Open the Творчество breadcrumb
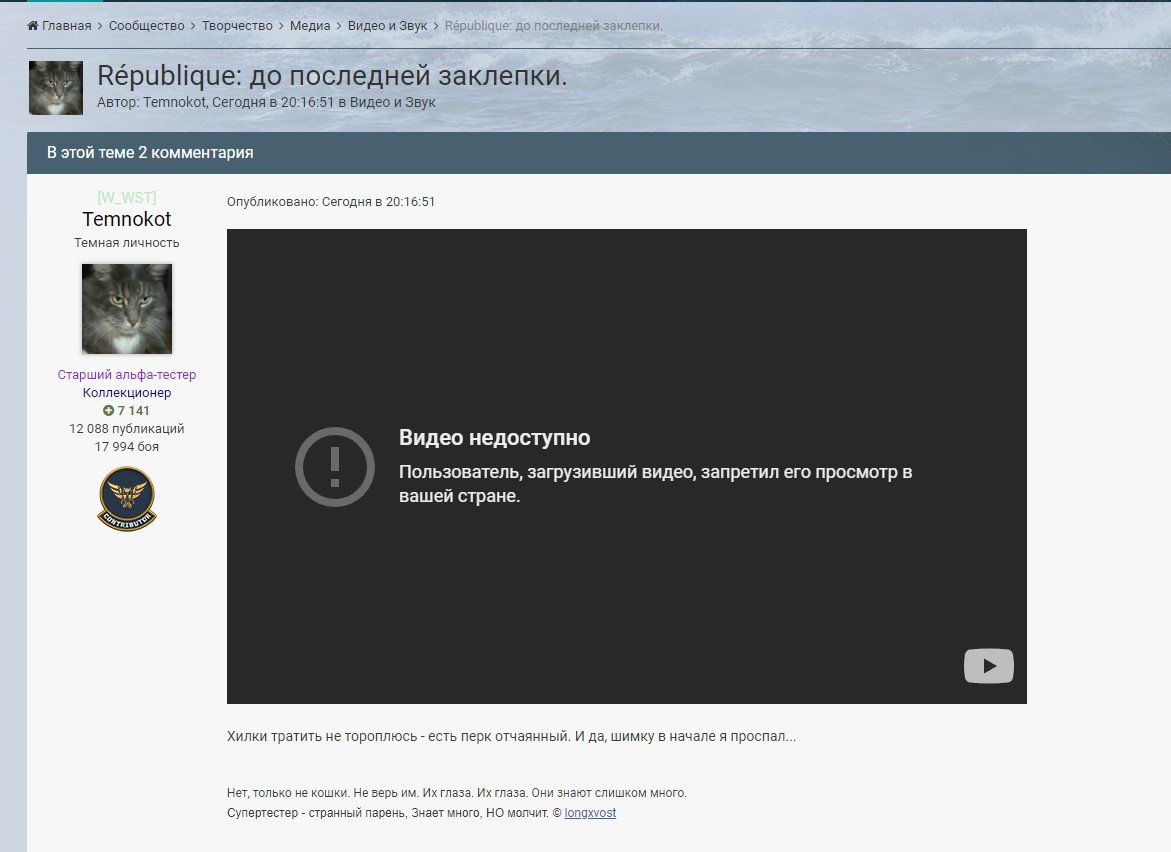The height and width of the screenshot is (852, 1171). [x=237, y=25]
